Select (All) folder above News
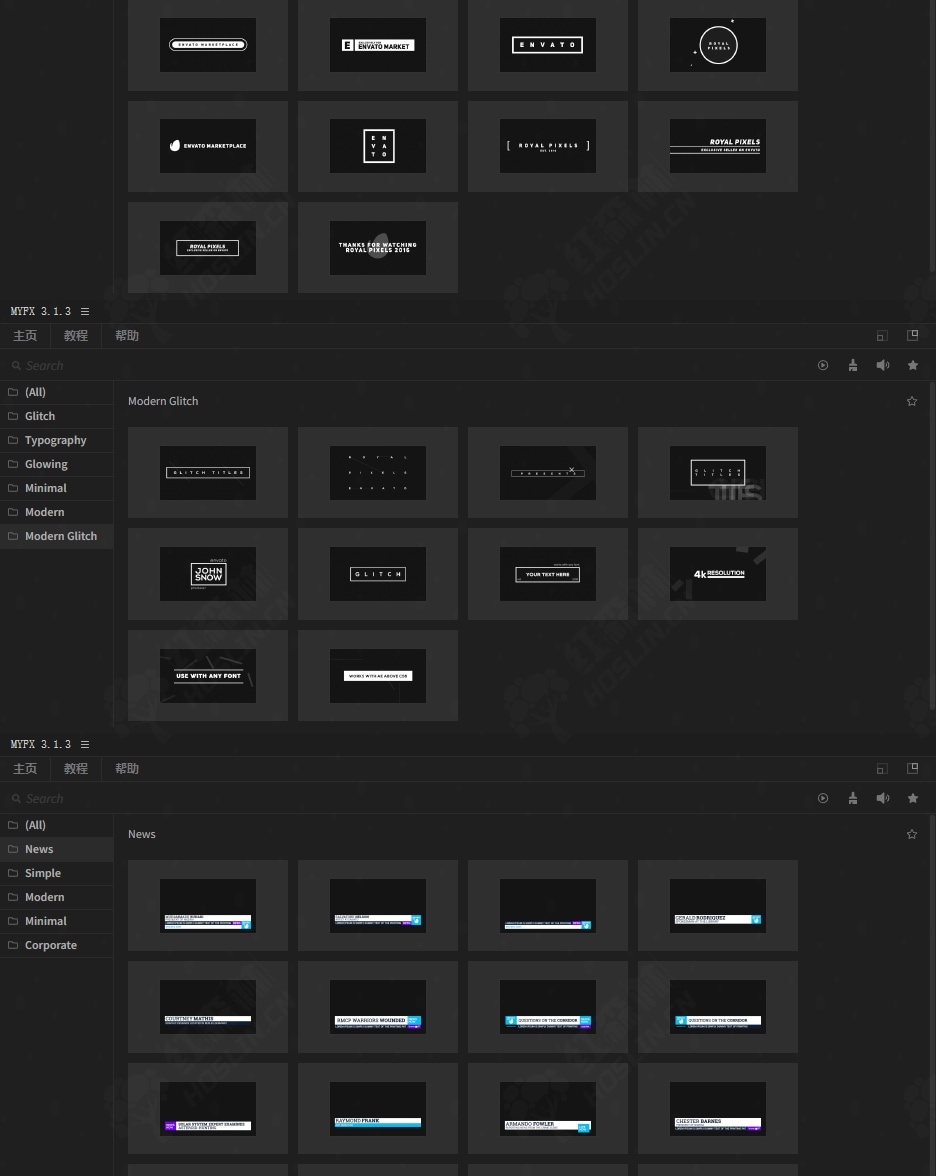The height and width of the screenshot is (1176, 936). click(x=56, y=824)
